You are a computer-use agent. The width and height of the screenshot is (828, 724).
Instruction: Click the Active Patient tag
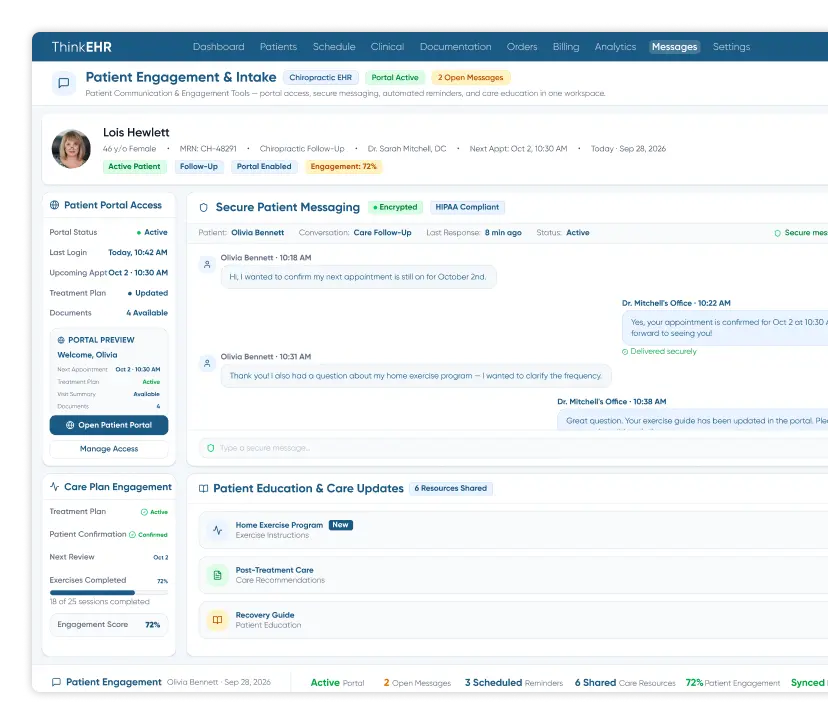(134, 167)
